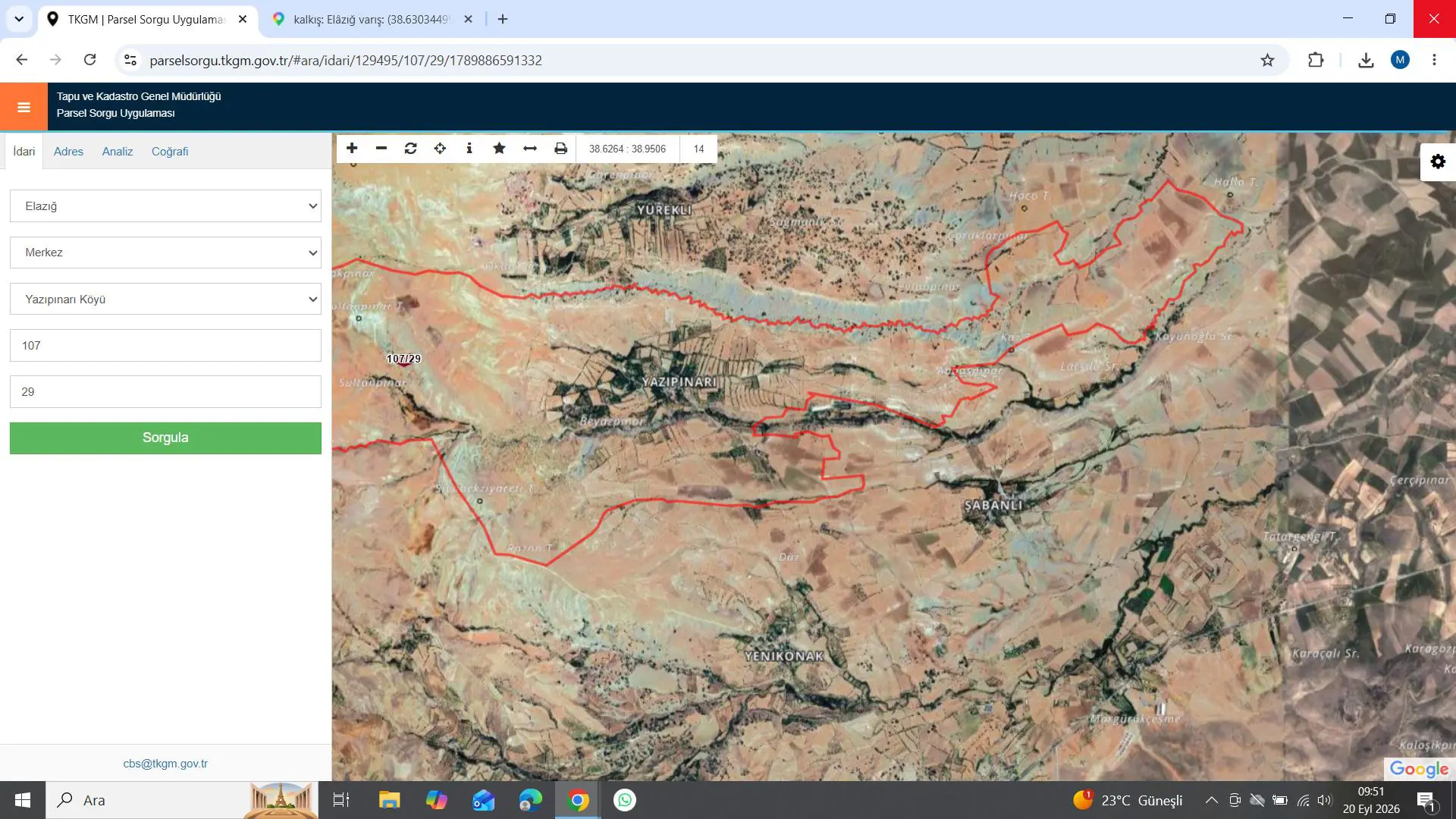The image size is (1456, 819).
Task: Bookmark this page with the star icon
Action: point(1267,60)
